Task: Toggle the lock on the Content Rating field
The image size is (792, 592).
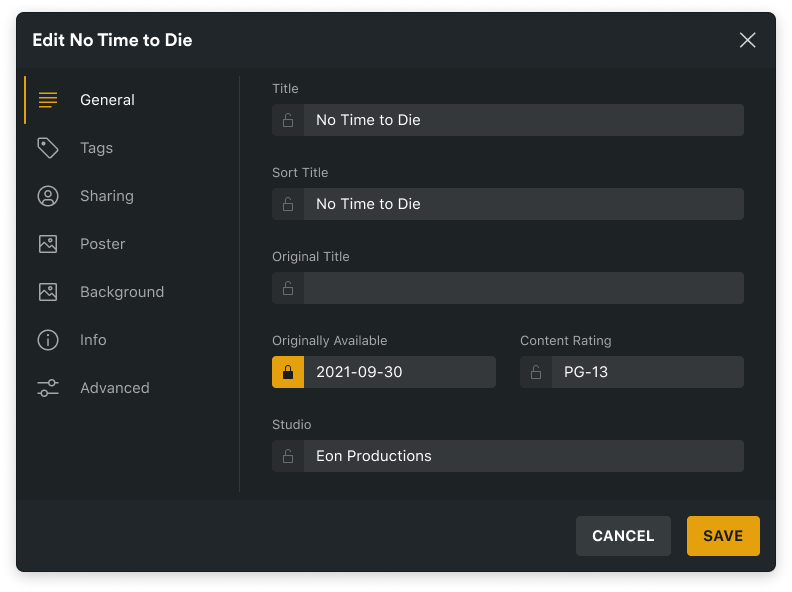Action: [536, 372]
